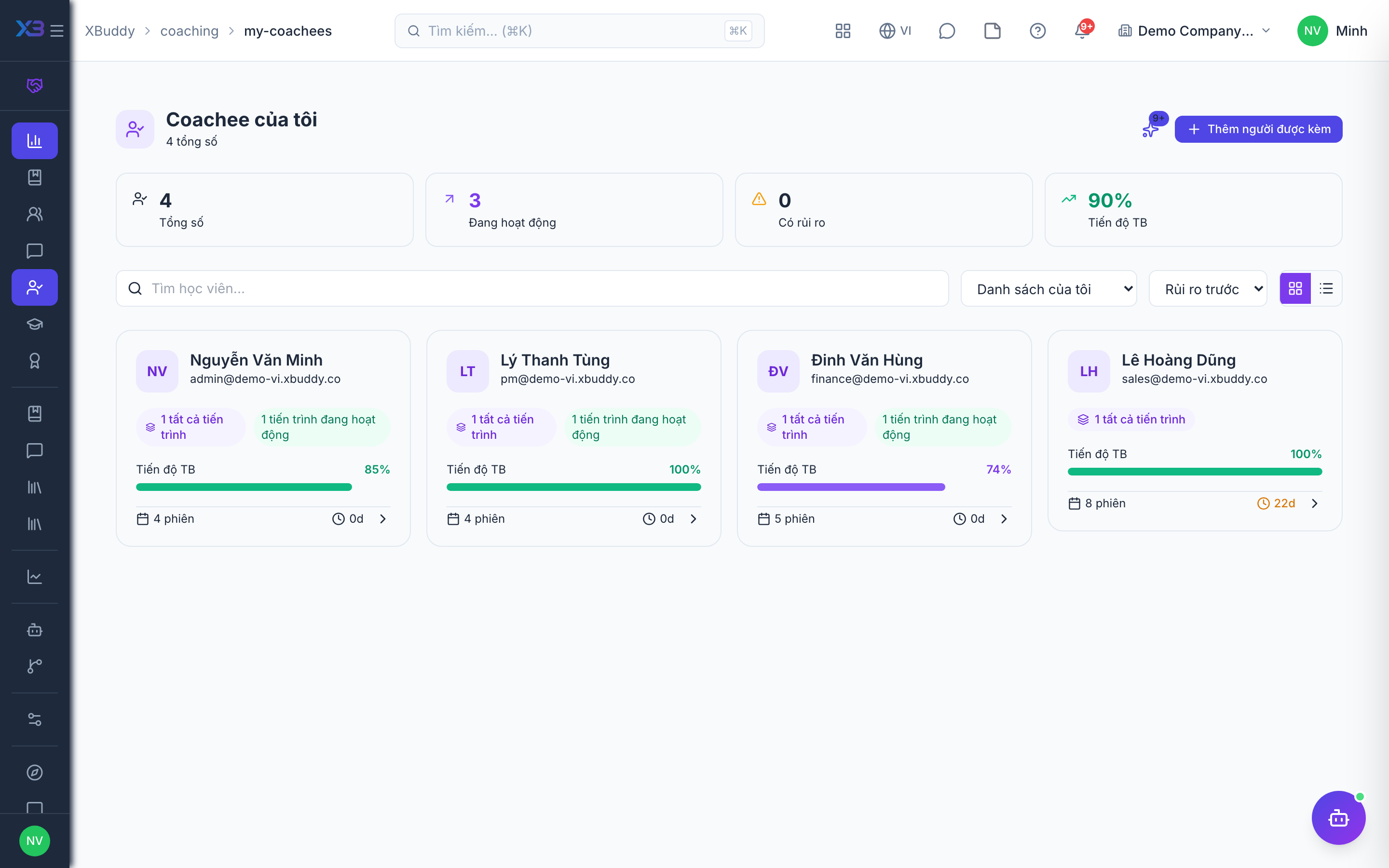Open Đinh Văn Hùng coachee card name
The width and height of the screenshot is (1389, 868).
(x=867, y=360)
